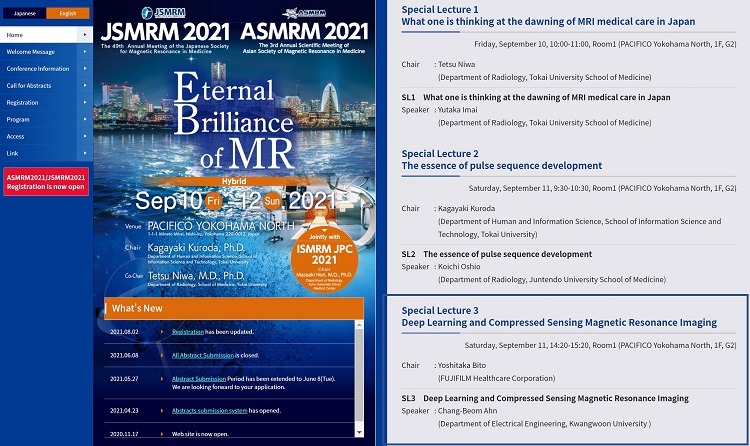
Task: Click the arrow beside Call for Abstracts
Action: [85, 86]
